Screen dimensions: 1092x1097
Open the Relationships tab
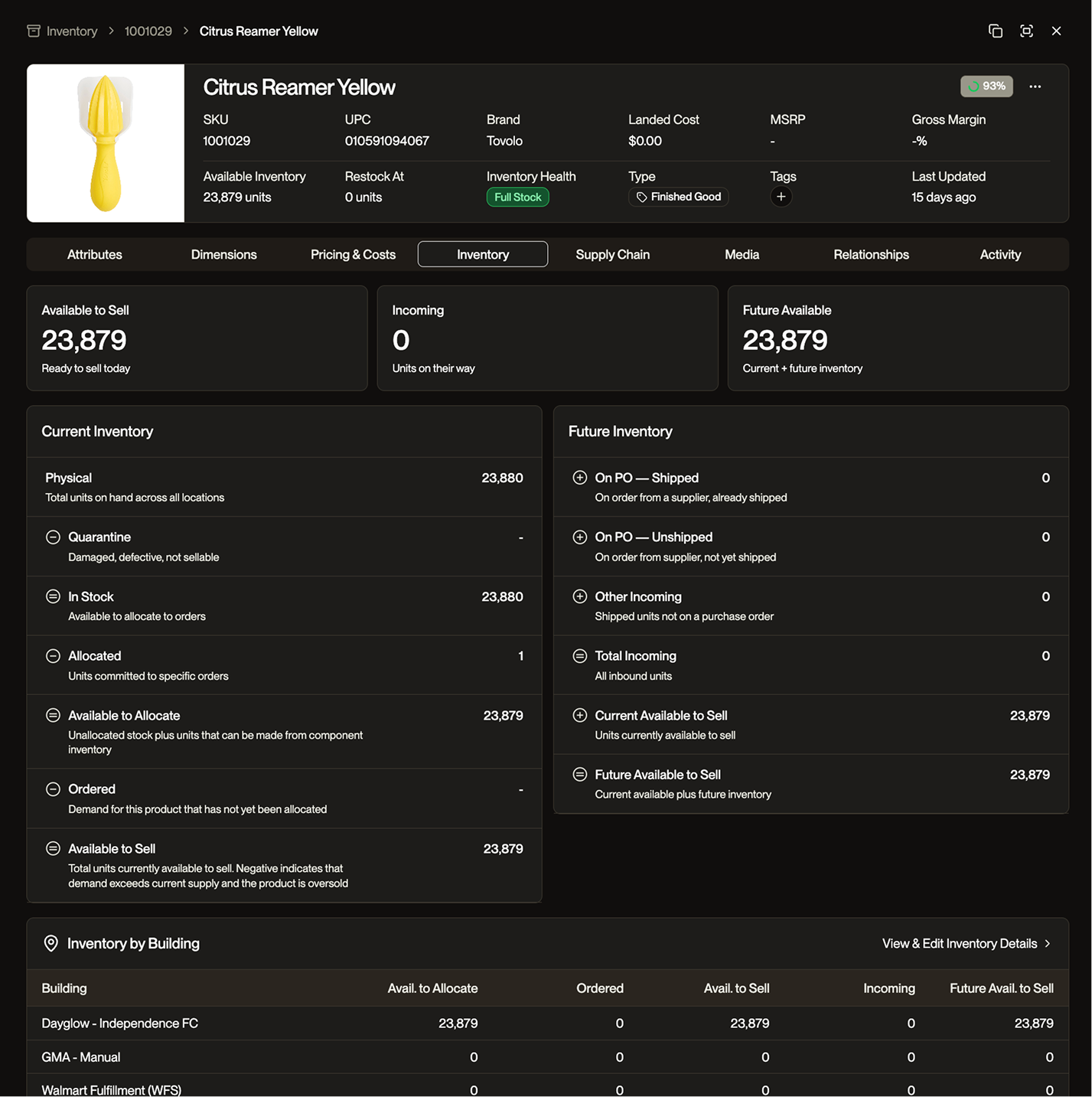[x=872, y=254]
